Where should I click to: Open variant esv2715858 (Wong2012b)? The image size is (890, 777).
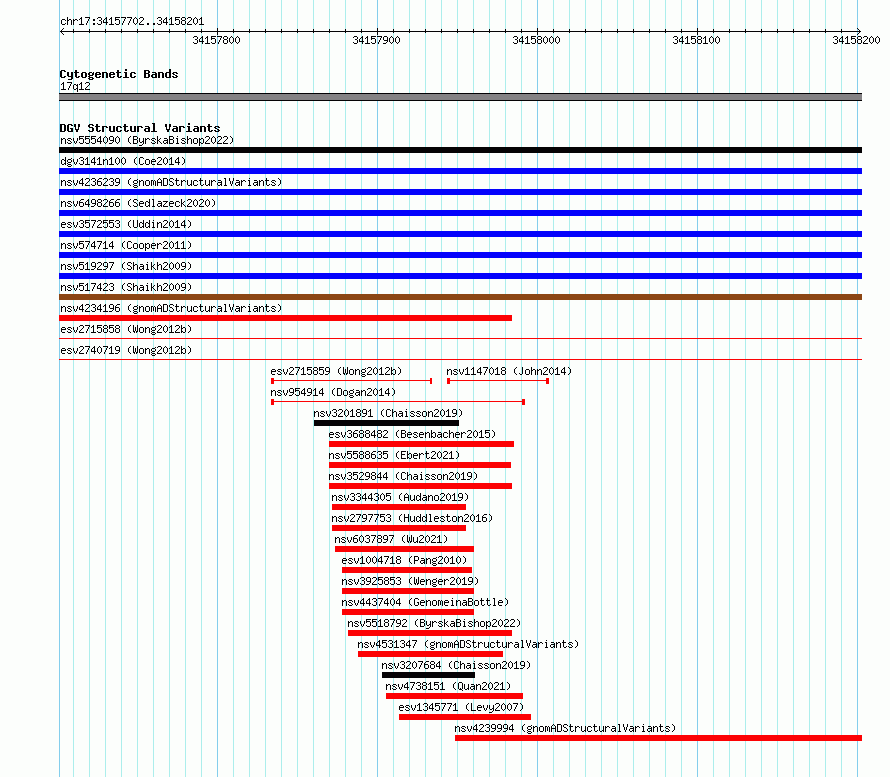pyautogui.click(x=126, y=329)
